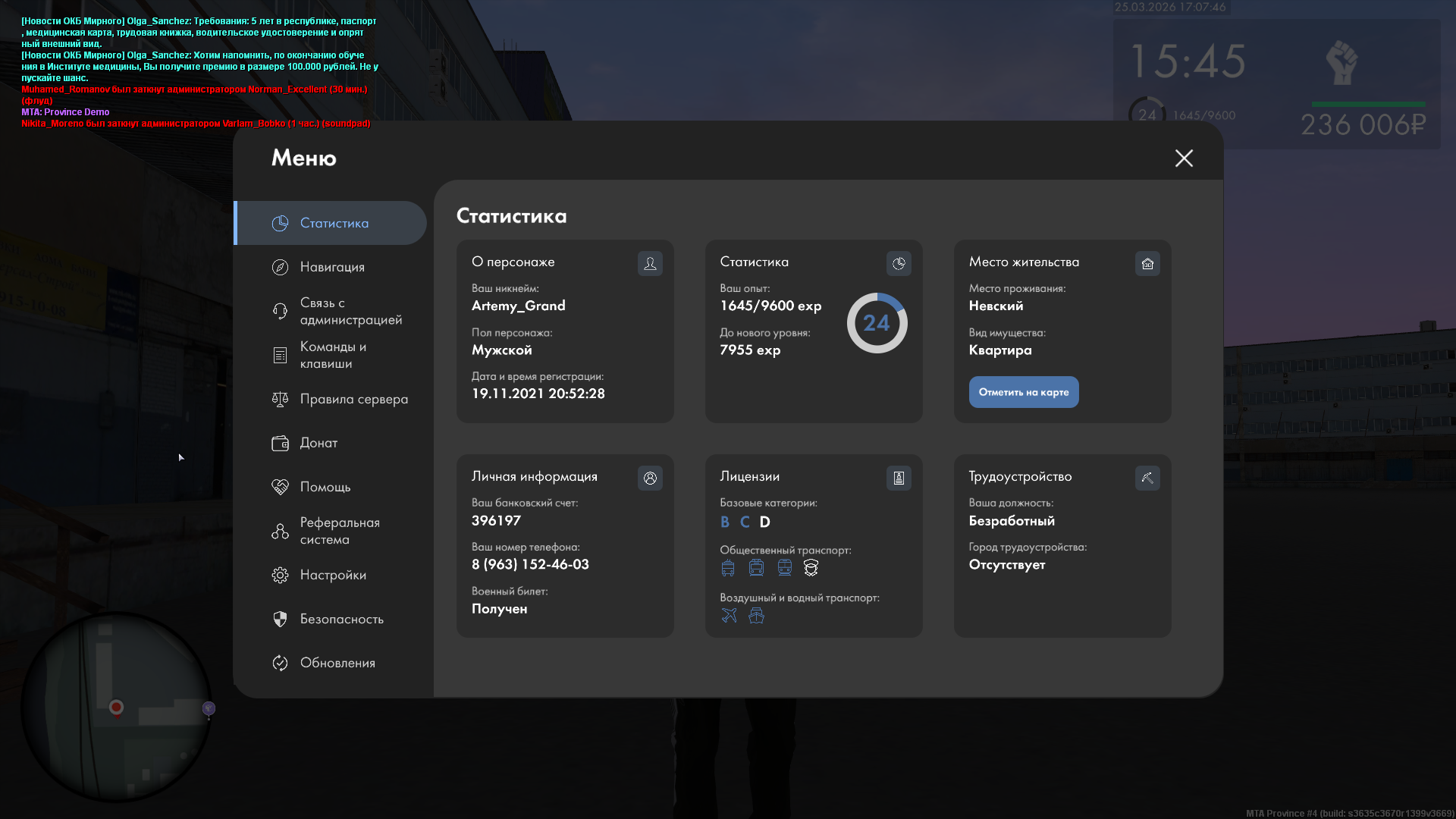Click the character profile icon in О персонаже card
This screenshot has width=1456, height=819.
tap(650, 263)
